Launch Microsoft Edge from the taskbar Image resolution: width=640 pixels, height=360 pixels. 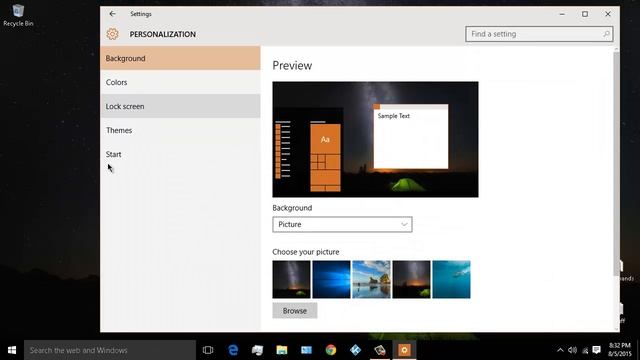tap(233, 350)
